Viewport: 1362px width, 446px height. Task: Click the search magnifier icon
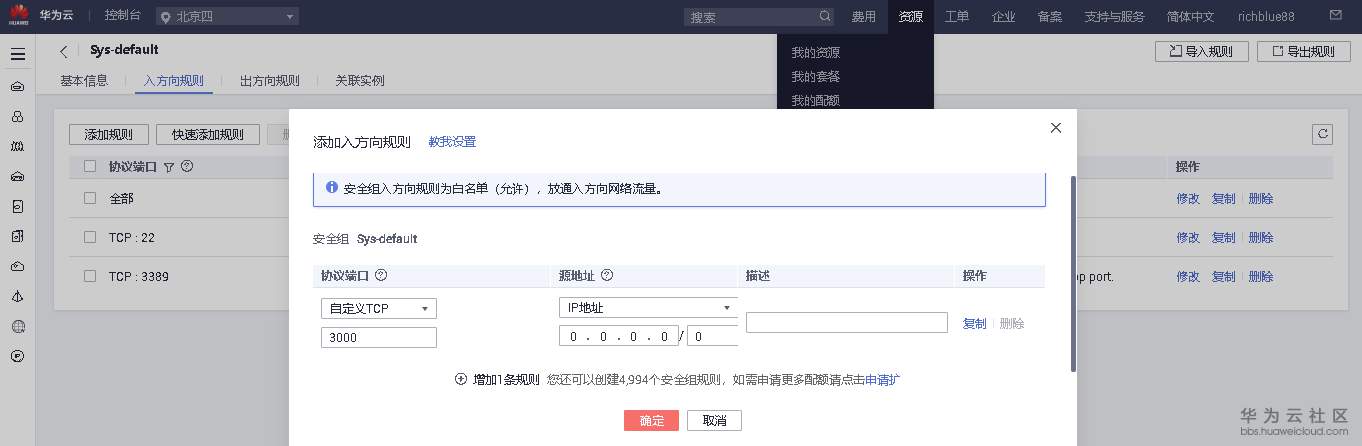point(825,16)
